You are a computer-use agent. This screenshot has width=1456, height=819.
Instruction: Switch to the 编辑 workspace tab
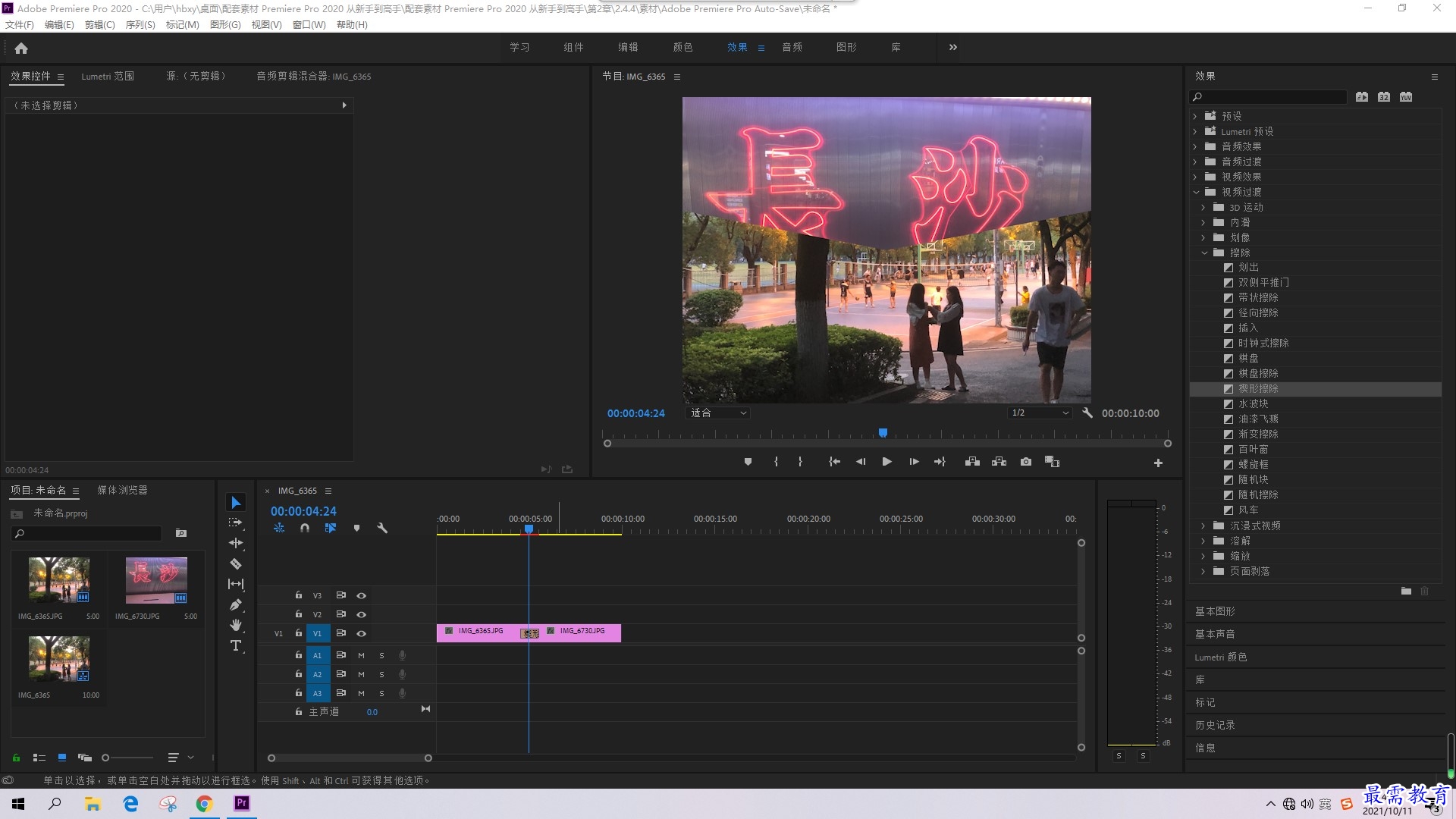628,47
